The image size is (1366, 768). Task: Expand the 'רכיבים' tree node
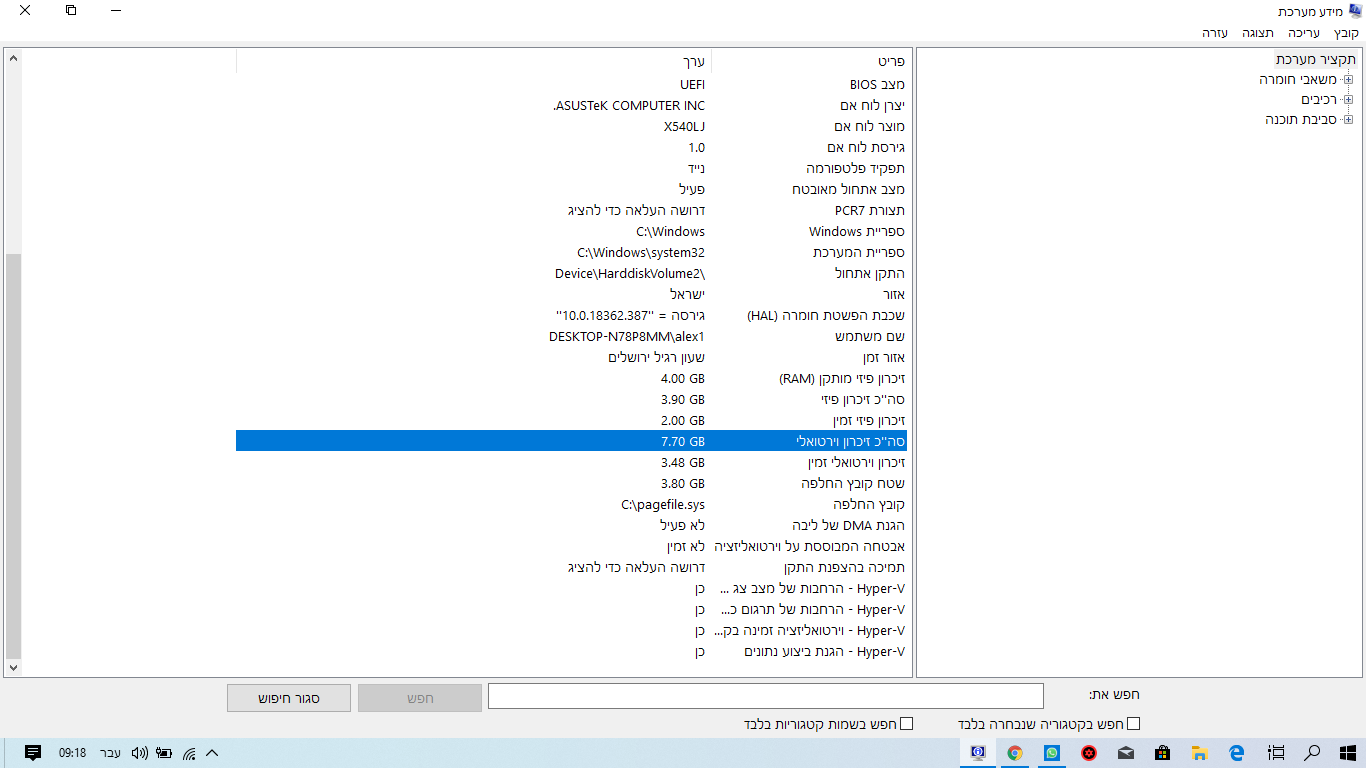click(x=1348, y=99)
